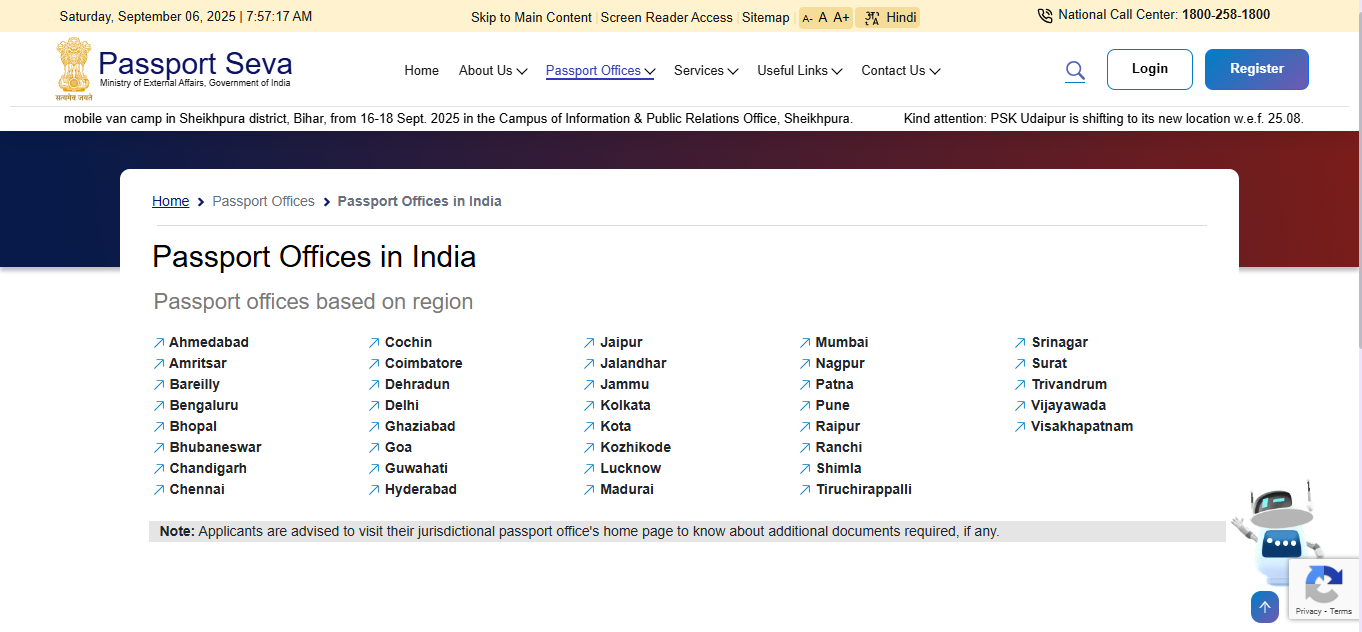Open the Bengaluru passport office link
The height and width of the screenshot is (632, 1362).
[x=203, y=405]
